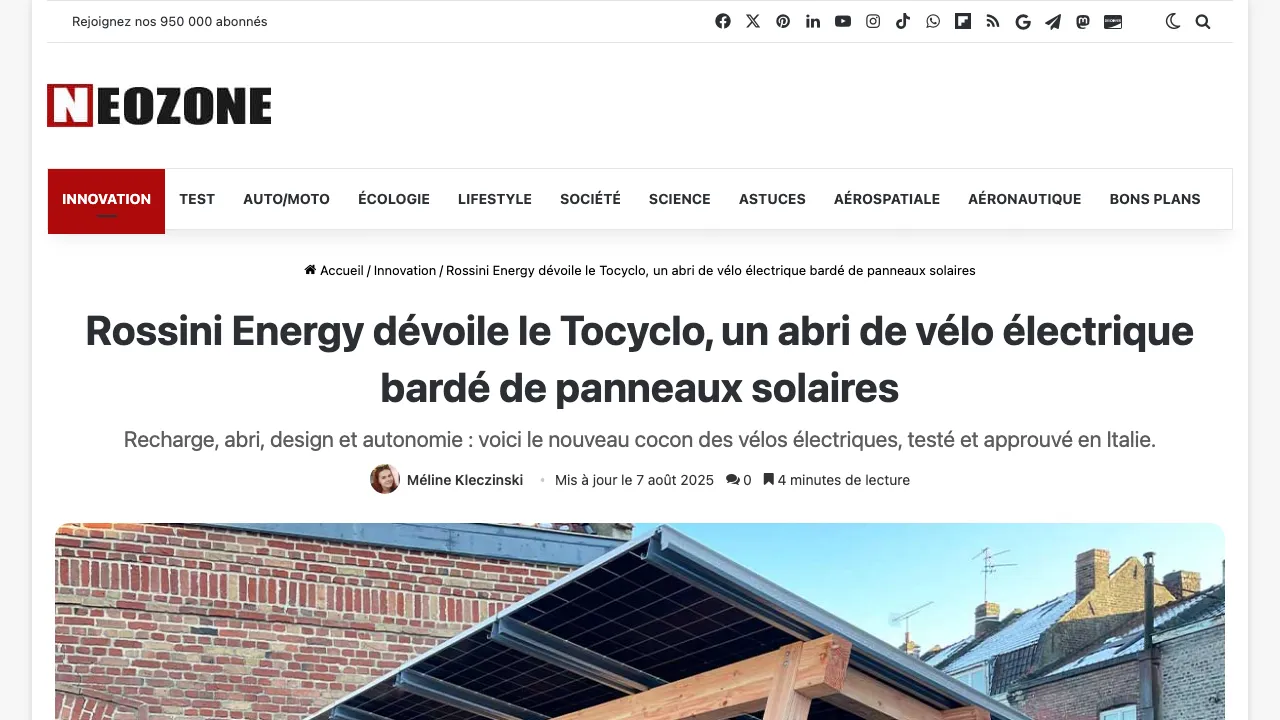
Task: Open the Telegram icon link
Action: tap(1053, 21)
